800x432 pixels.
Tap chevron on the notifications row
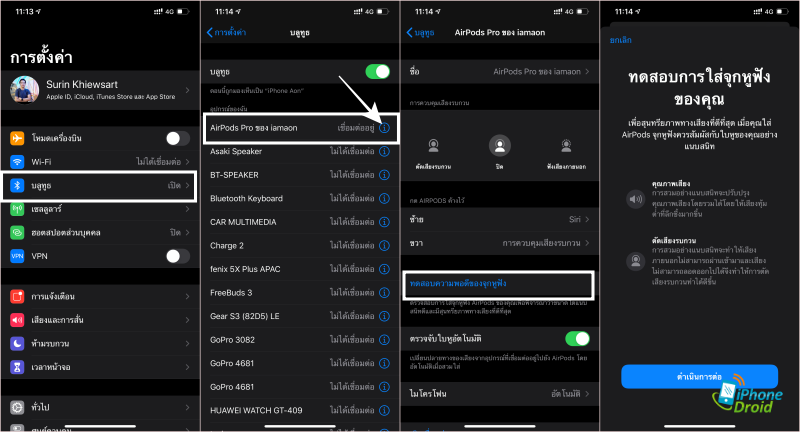188,296
